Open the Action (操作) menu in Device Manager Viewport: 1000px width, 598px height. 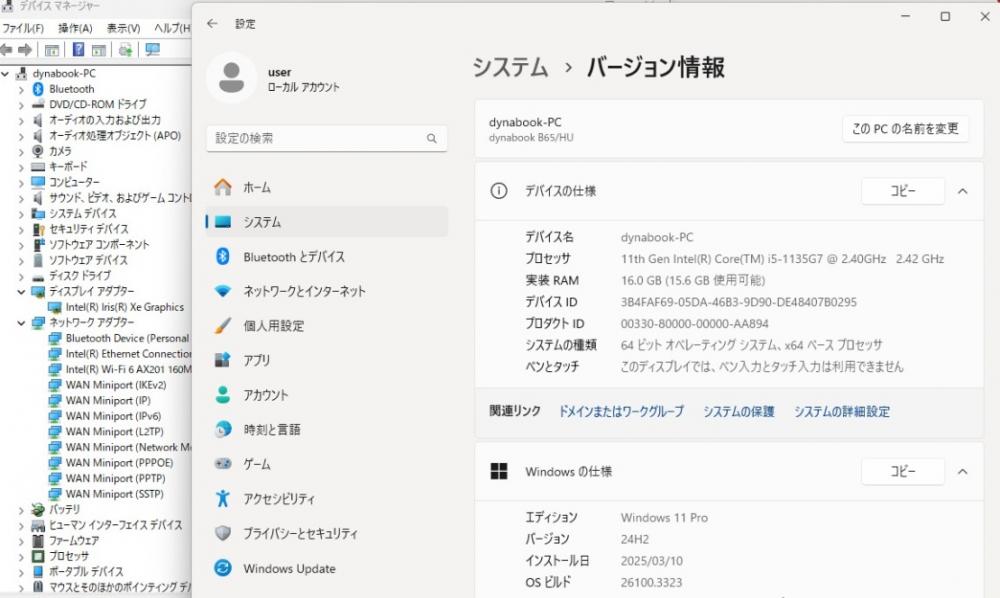75,28
